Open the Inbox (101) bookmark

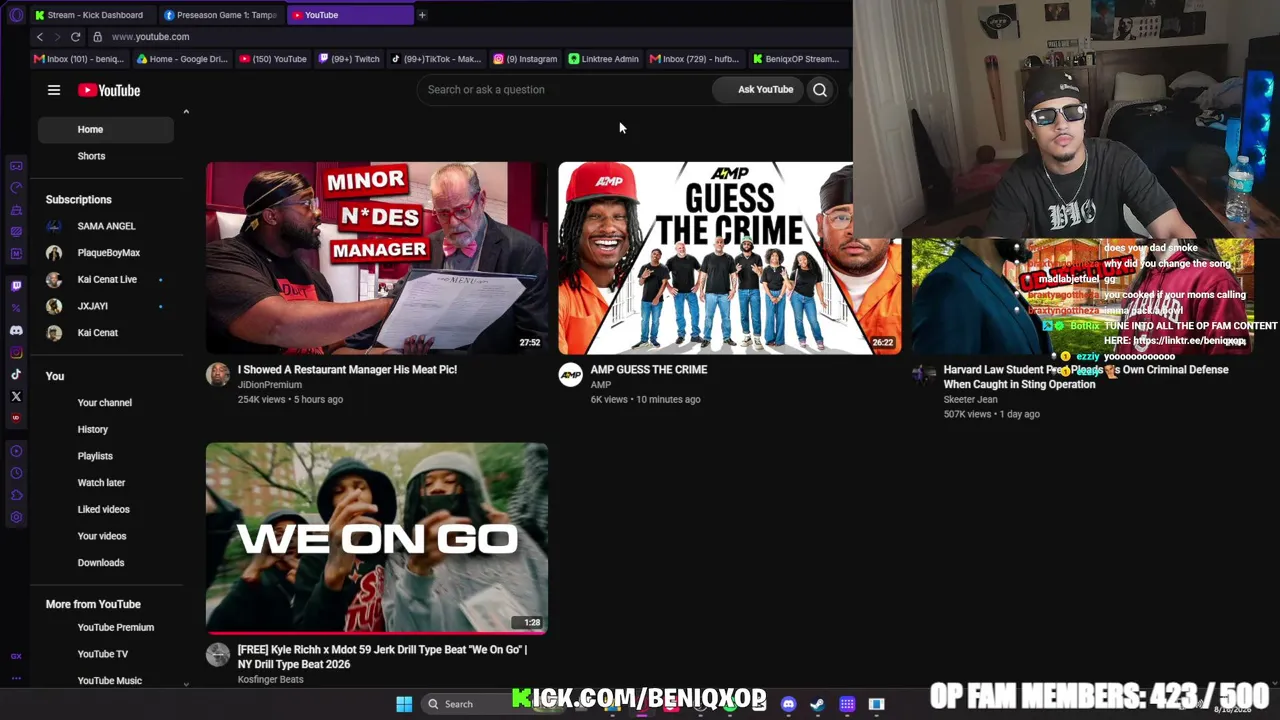(79, 59)
